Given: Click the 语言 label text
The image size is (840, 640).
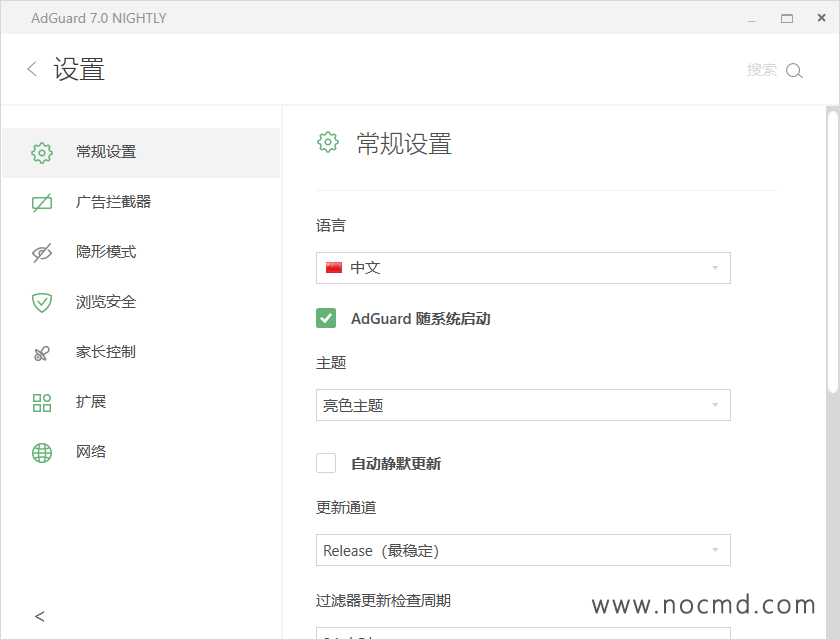Looking at the screenshot, I should (x=331, y=225).
